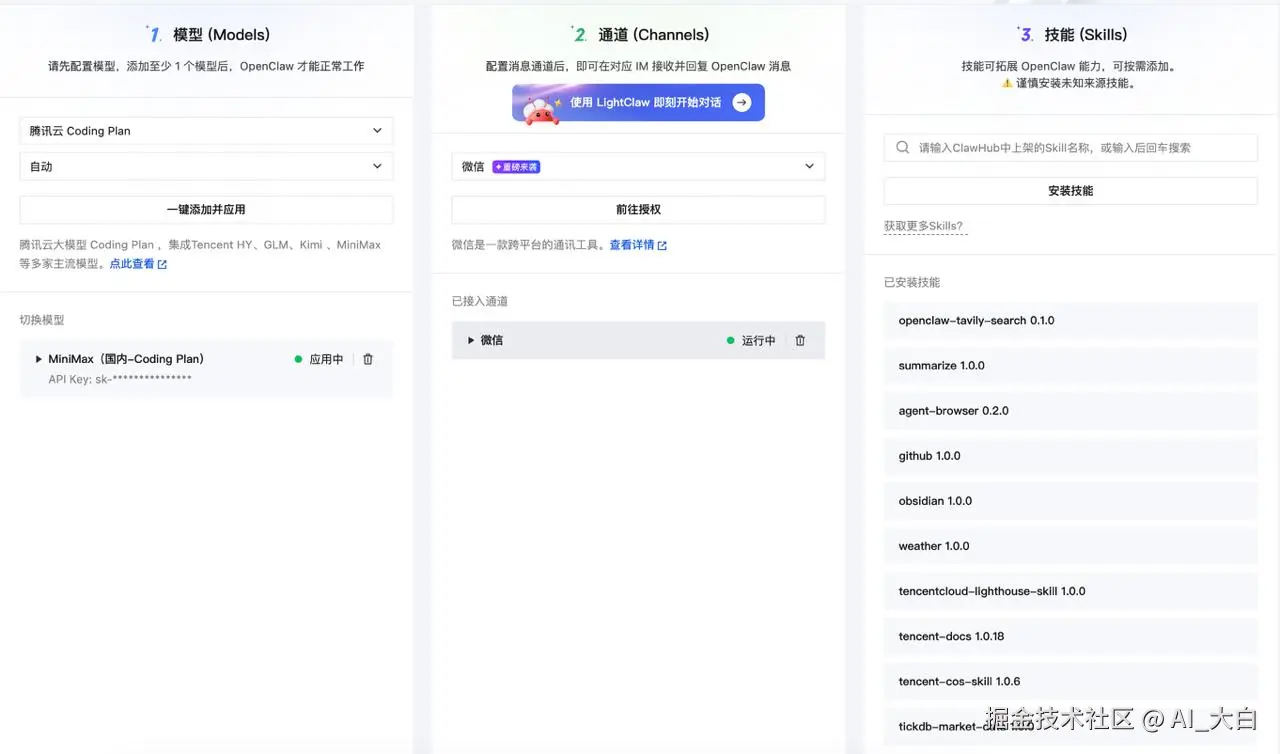Click the crab mascot on LightClaw banner
The image size is (1280, 754).
tap(542, 110)
